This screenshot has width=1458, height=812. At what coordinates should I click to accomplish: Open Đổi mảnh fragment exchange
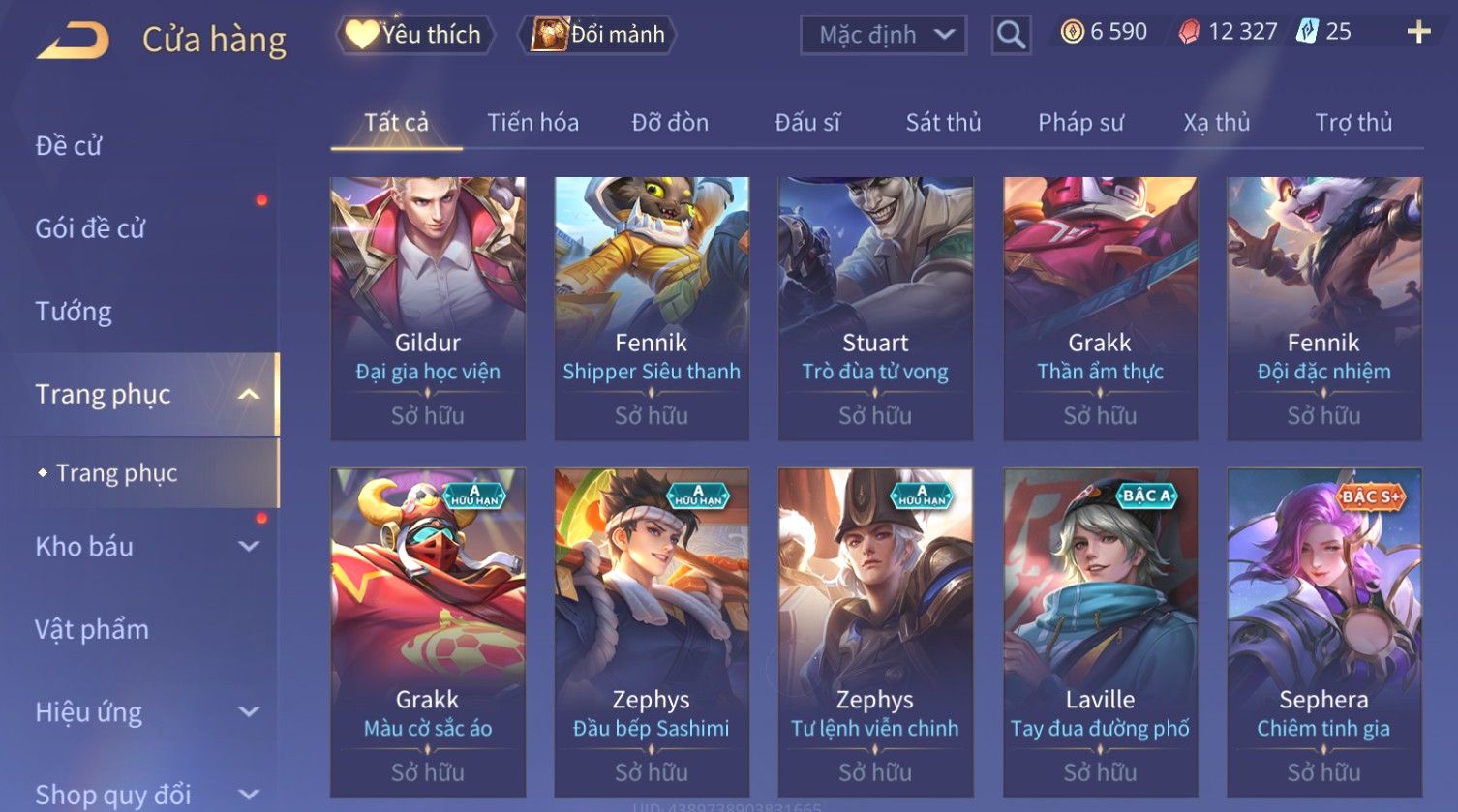tap(597, 35)
